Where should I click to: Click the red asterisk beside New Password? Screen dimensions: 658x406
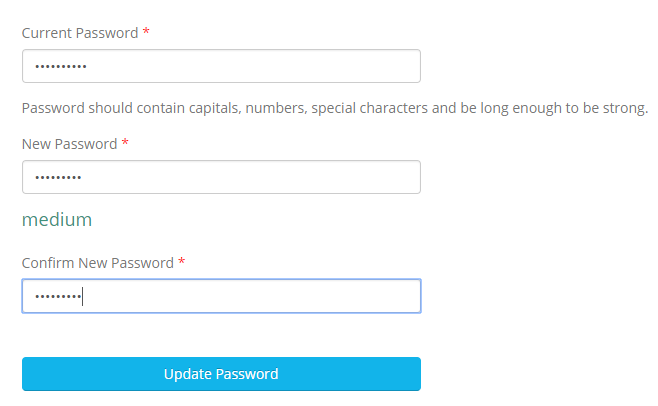[125, 142]
